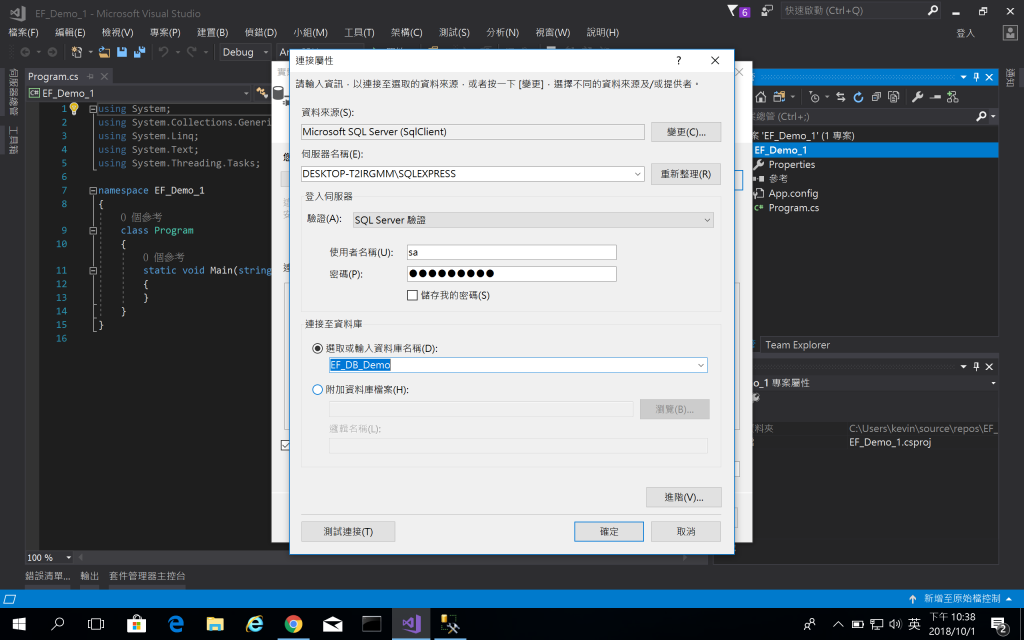Click the collapse all icon in Solution Explorer

[x=876, y=97]
